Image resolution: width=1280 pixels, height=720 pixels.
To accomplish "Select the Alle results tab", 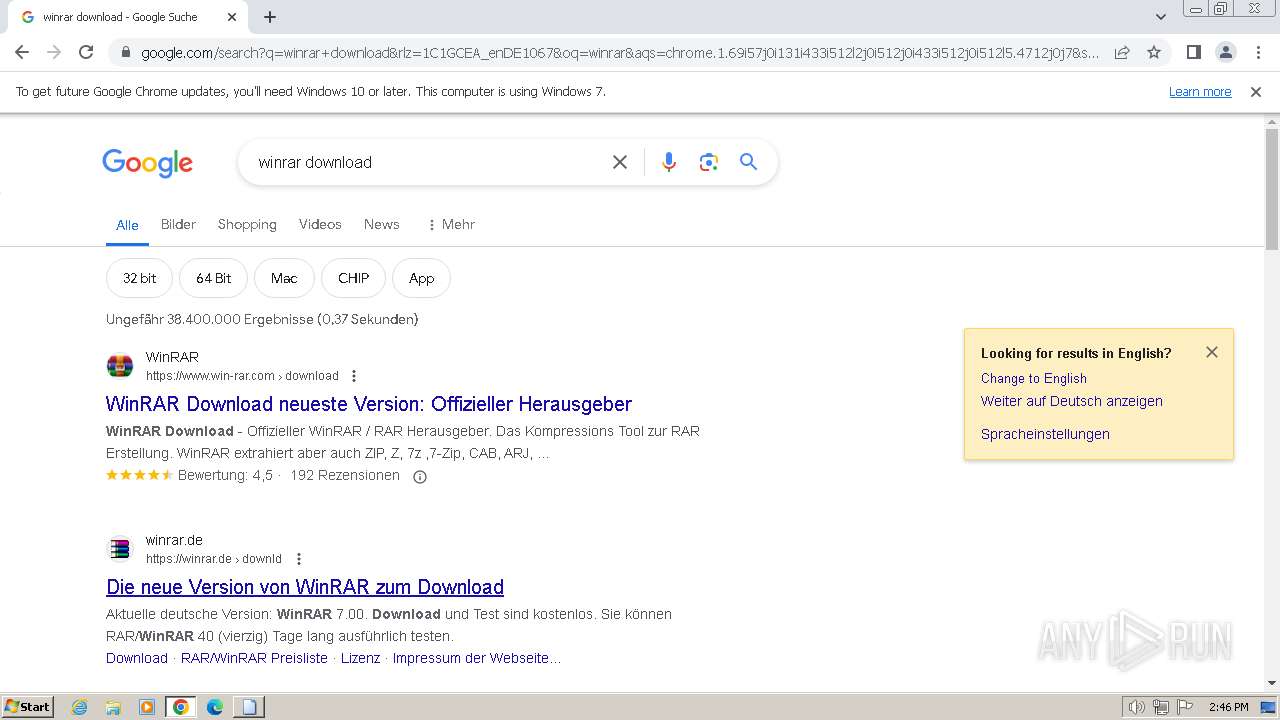I will click(x=127, y=225).
